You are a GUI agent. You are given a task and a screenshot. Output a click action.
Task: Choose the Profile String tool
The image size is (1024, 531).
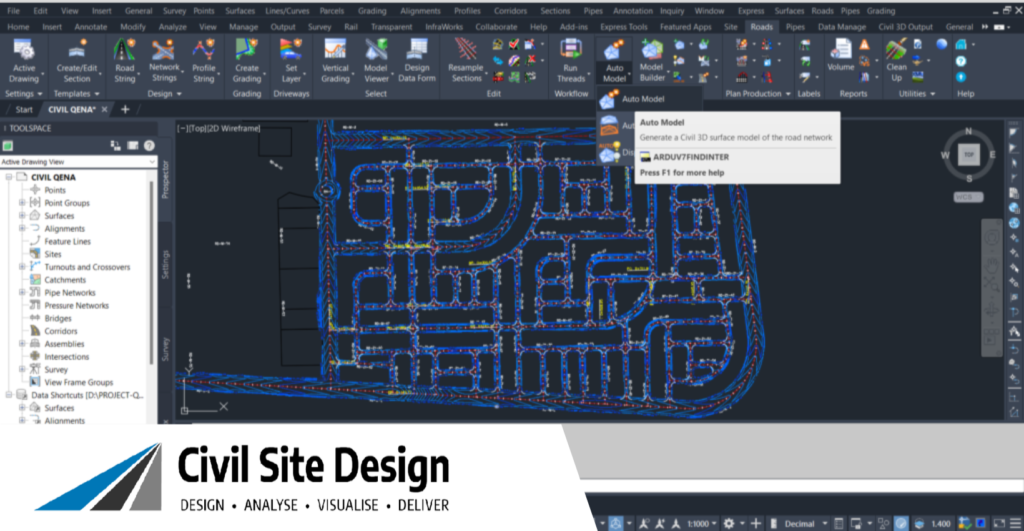pos(203,61)
